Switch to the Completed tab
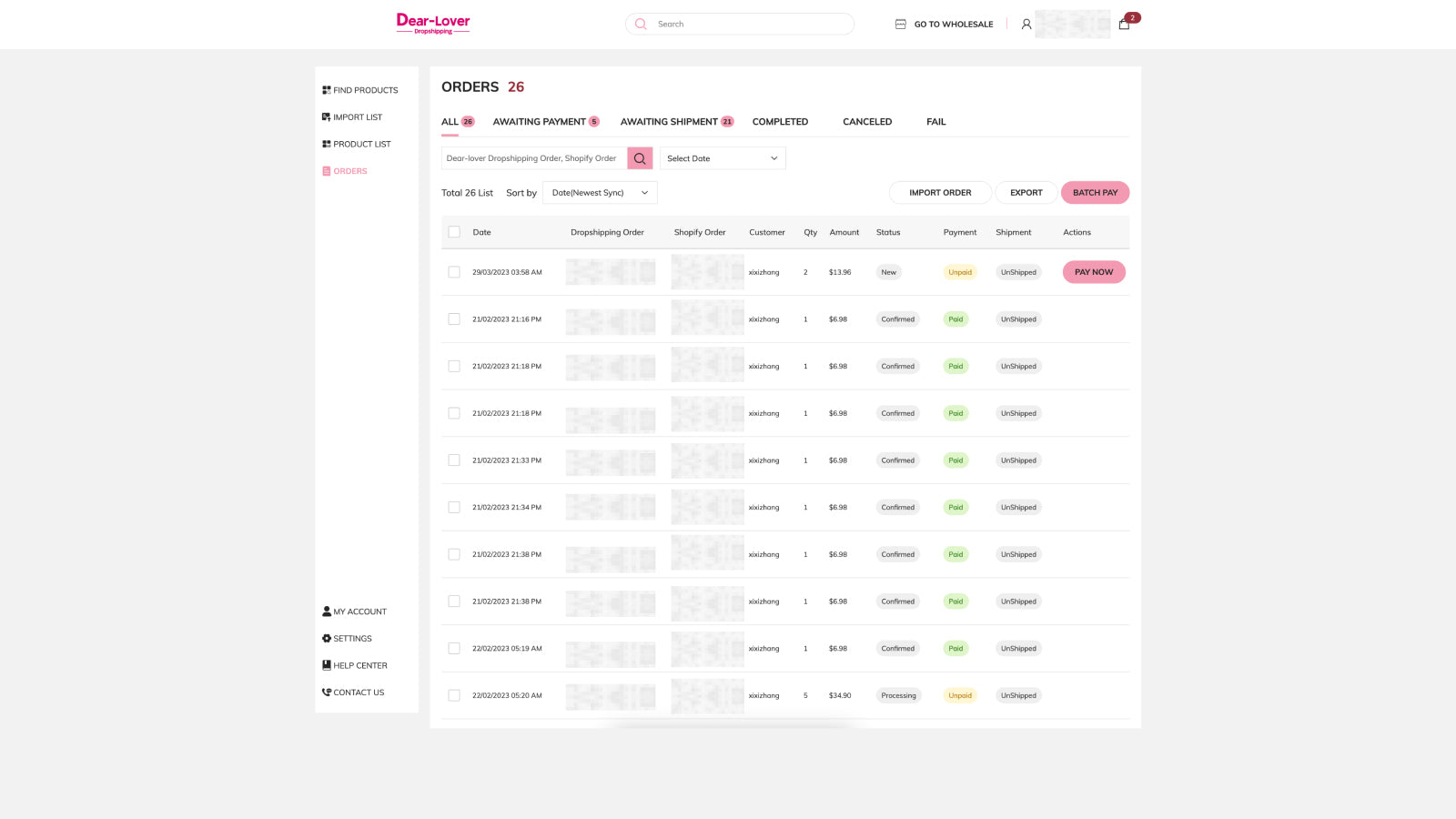 (x=780, y=122)
